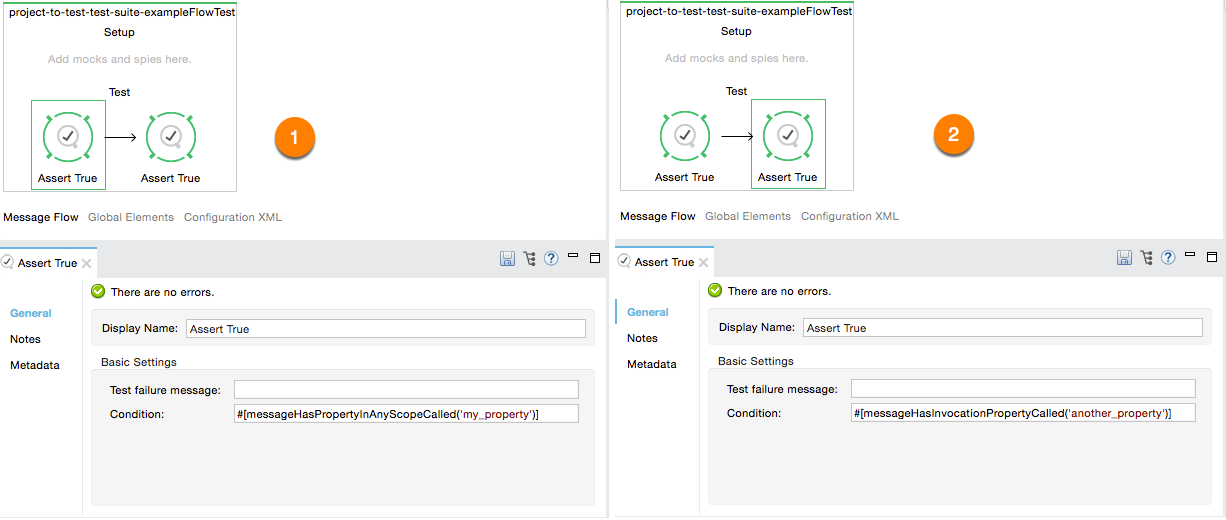Viewport: 1226px width, 520px height.
Task: Click the Condition field containing 'another_property'
Action: point(1023,413)
